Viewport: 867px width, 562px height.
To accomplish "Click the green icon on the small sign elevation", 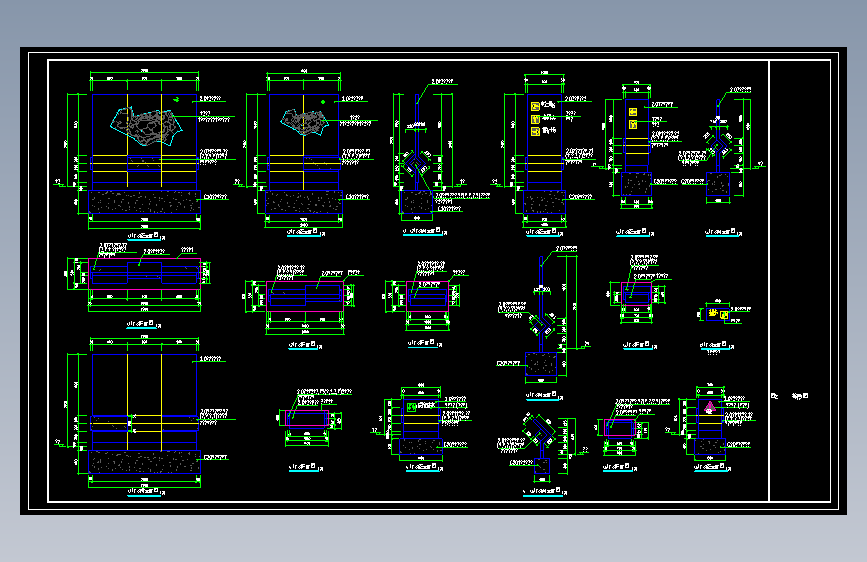I will pyautogui.click(x=411, y=407).
